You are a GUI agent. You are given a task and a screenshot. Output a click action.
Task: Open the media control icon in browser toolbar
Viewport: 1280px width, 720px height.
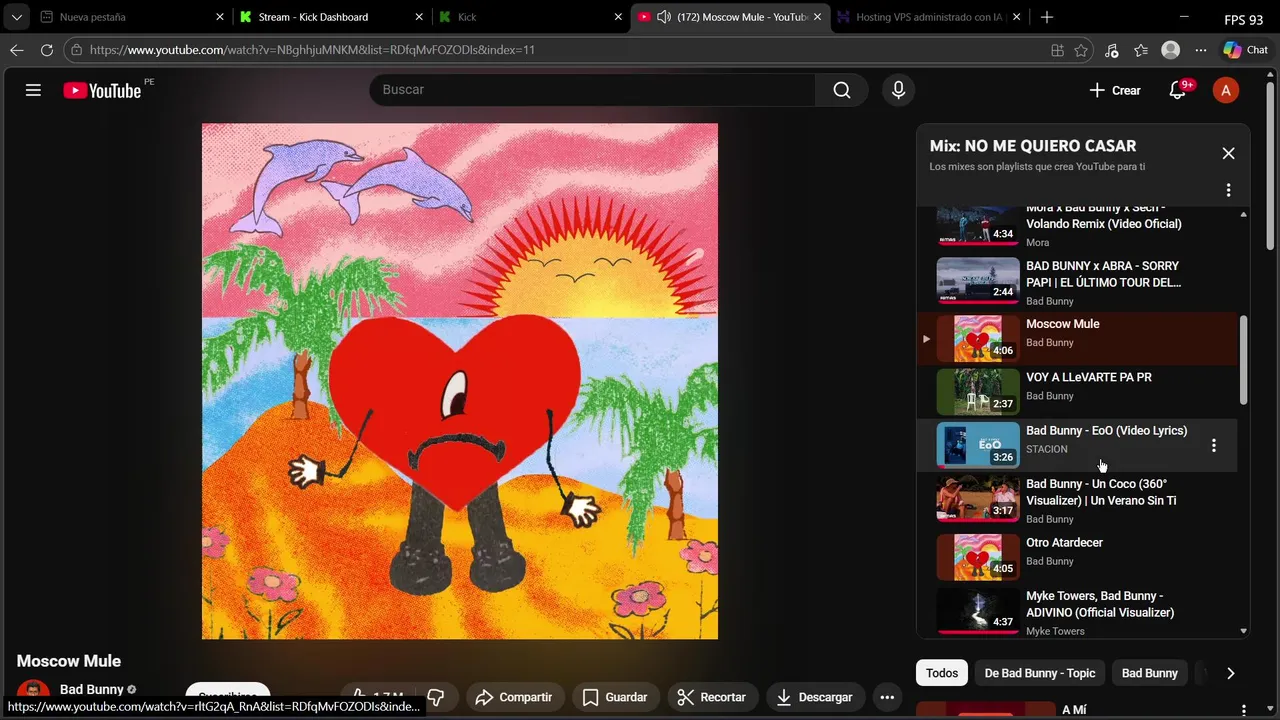point(1111,50)
